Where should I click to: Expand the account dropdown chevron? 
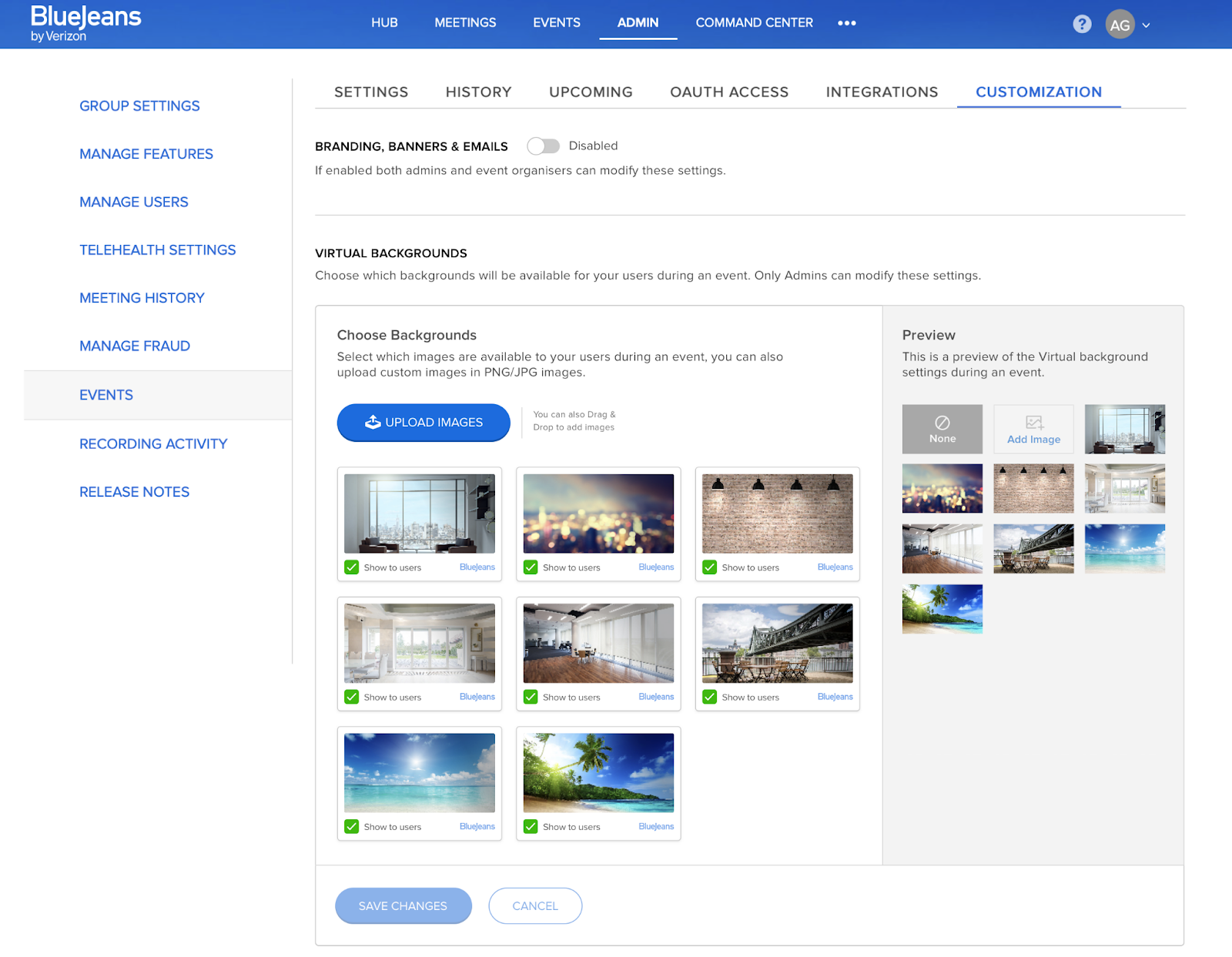[1147, 25]
